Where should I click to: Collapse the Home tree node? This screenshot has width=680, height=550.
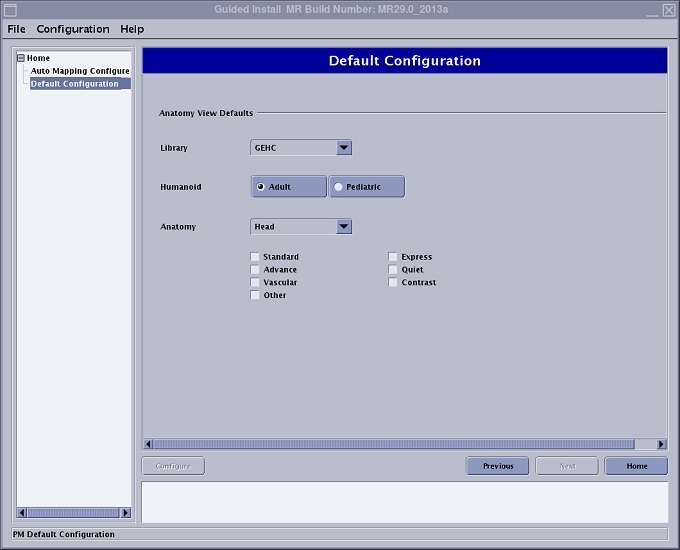[x=20, y=58]
